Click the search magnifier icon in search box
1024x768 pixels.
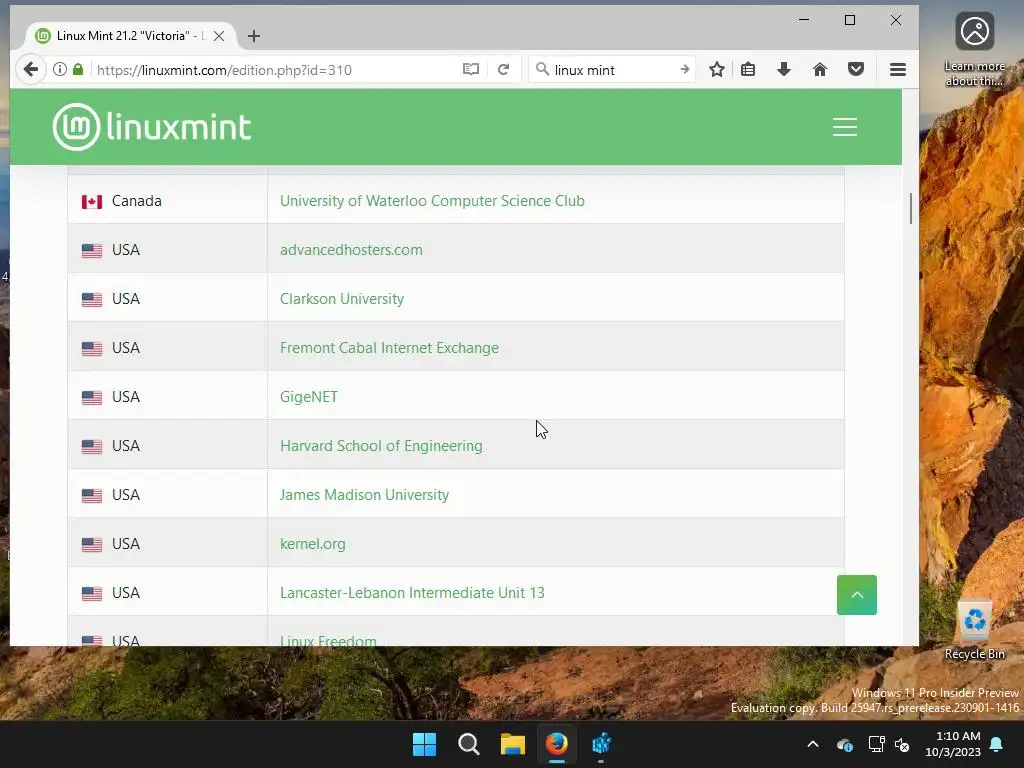542,69
